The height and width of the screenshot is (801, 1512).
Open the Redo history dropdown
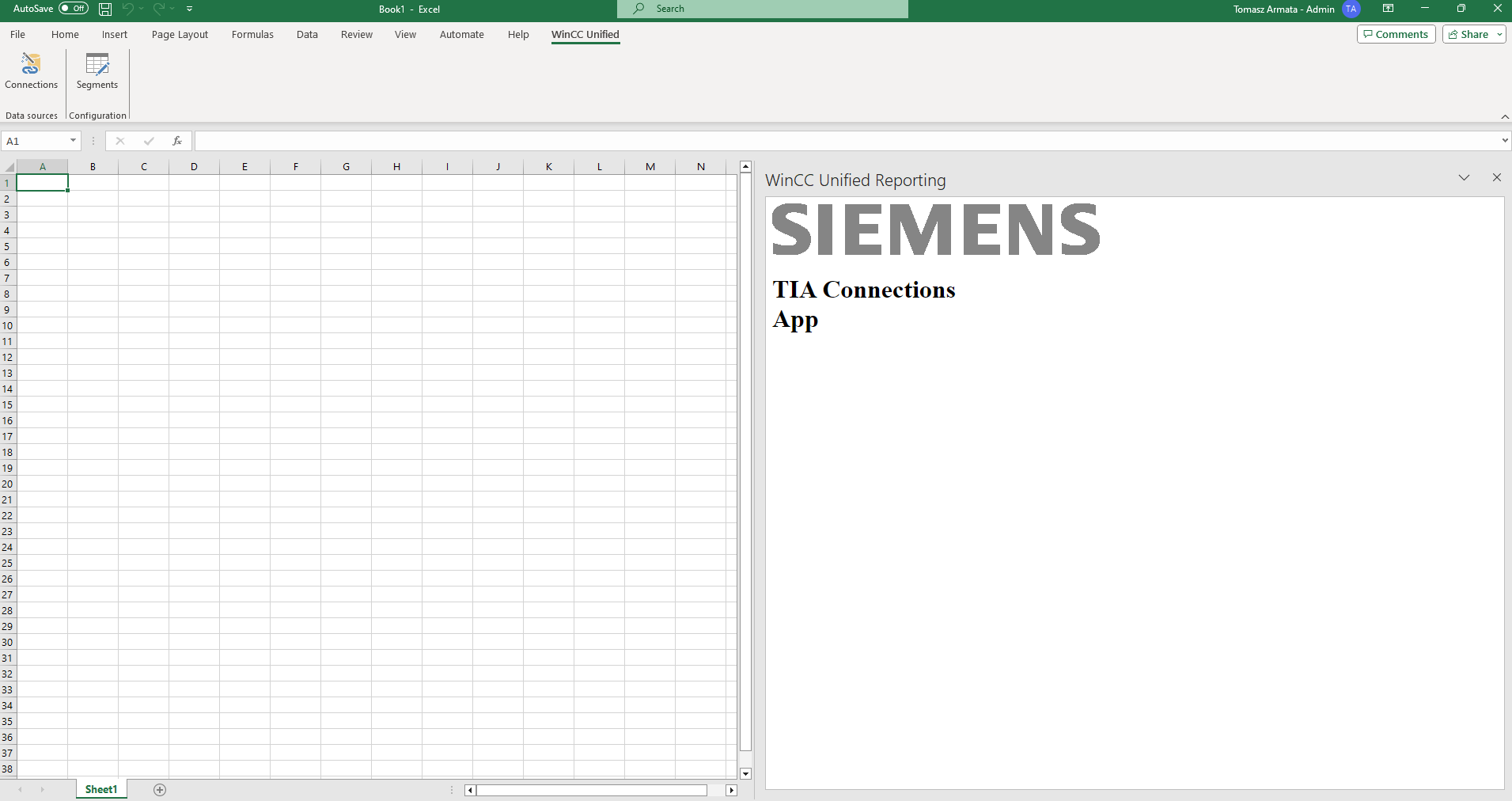click(x=172, y=9)
